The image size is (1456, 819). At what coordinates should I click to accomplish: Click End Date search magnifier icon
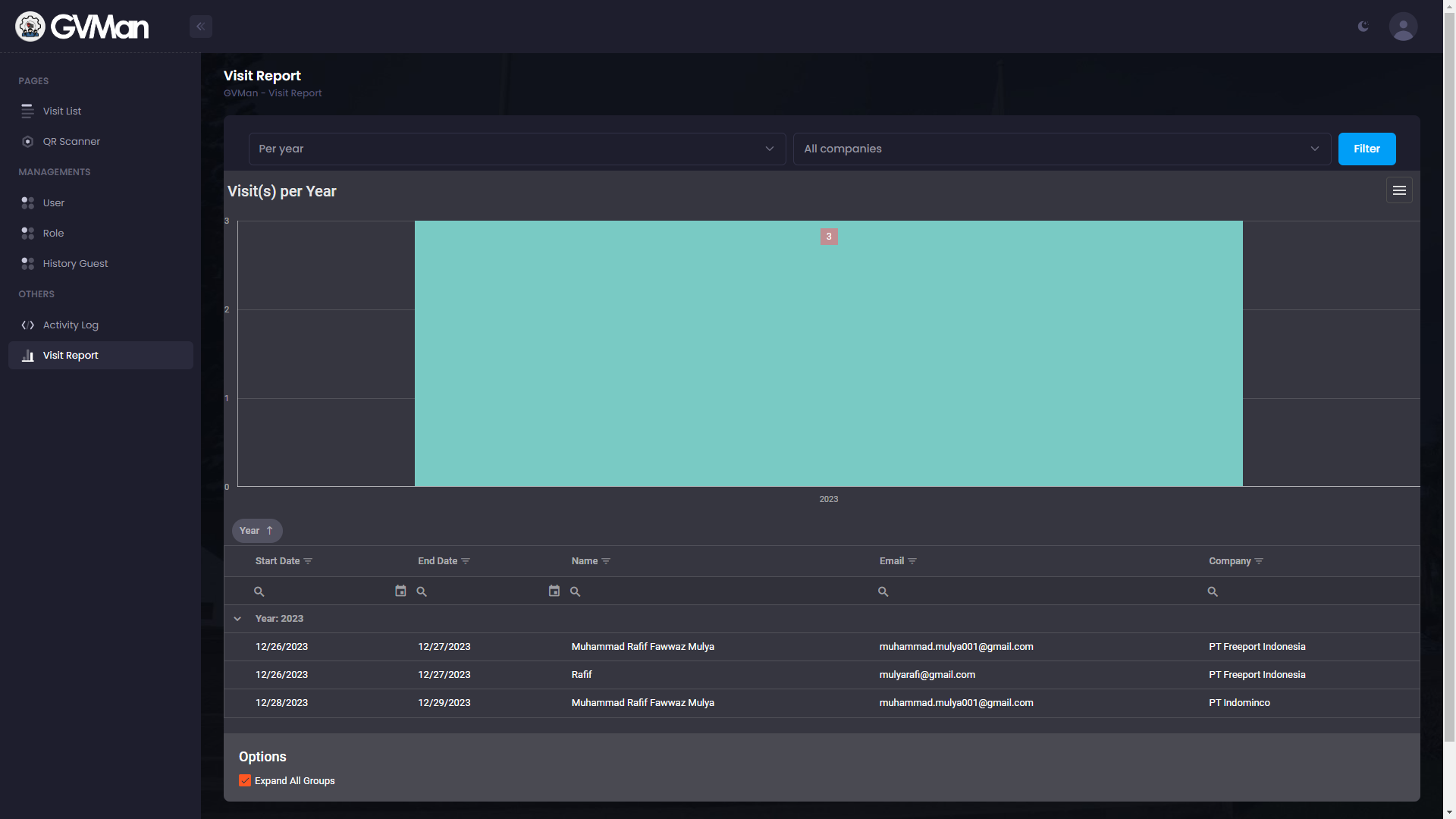[422, 591]
